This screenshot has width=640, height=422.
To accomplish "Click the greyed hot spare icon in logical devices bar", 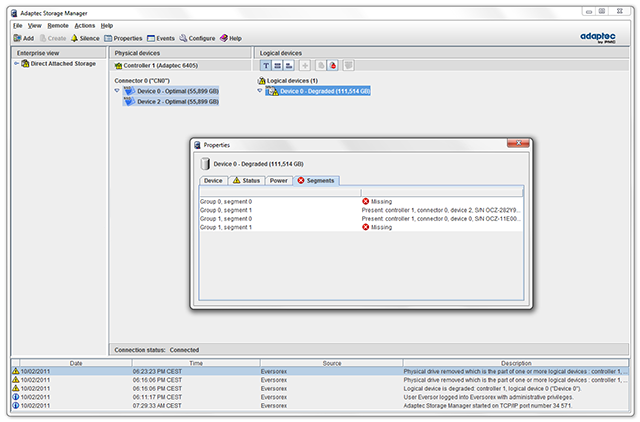I will tap(321, 65).
